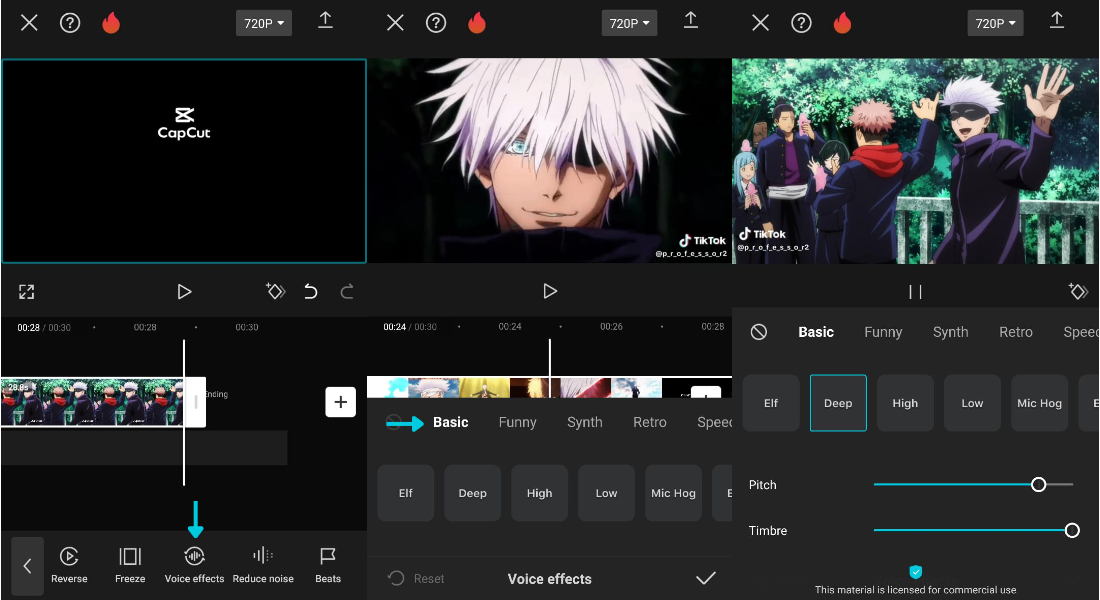Viewport: 1100px width, 600px height.
Task: Tap the flame icon in the middle panel
Action: point(477,23)
